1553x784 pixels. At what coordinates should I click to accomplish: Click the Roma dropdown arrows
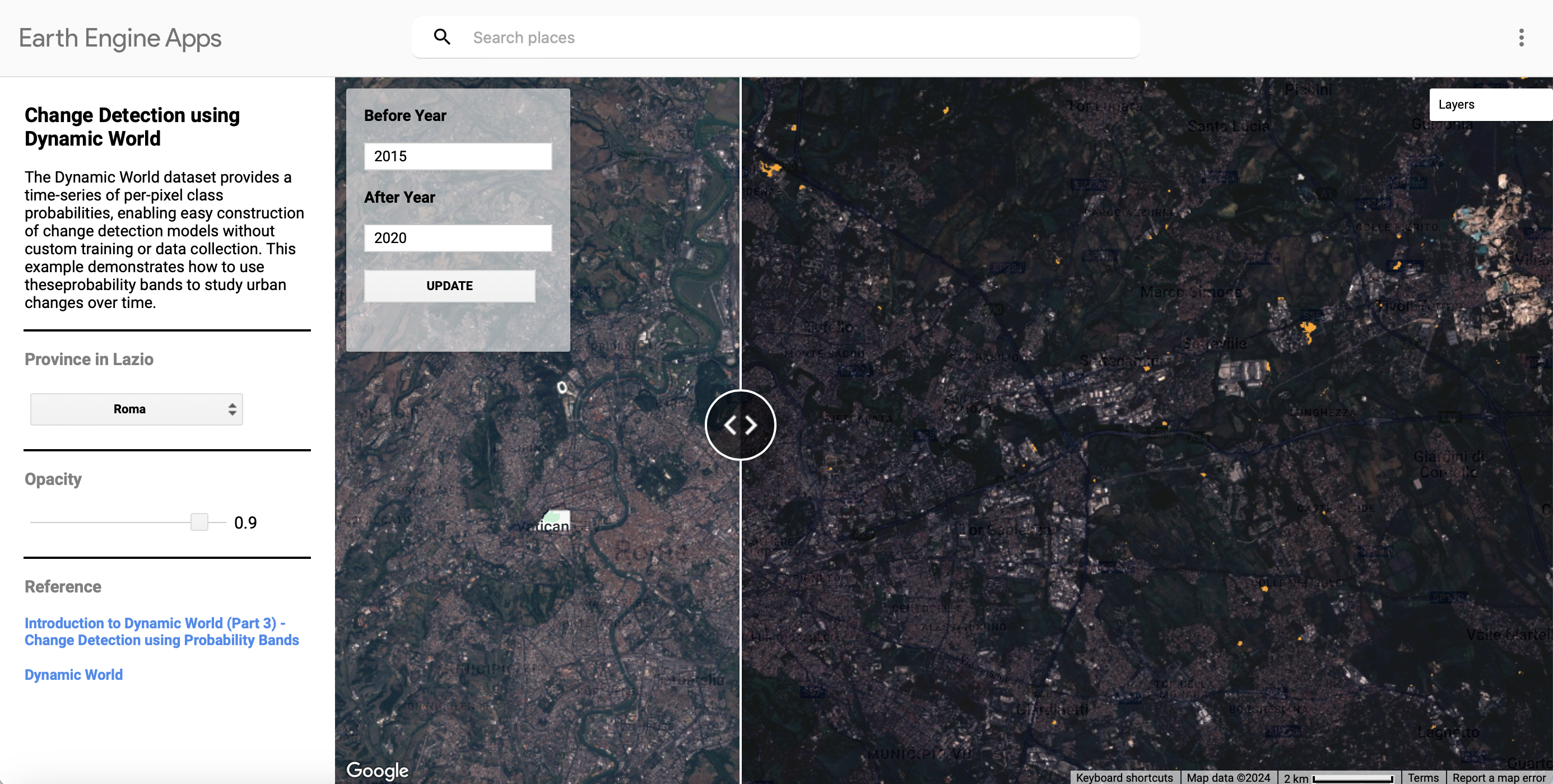232,409
